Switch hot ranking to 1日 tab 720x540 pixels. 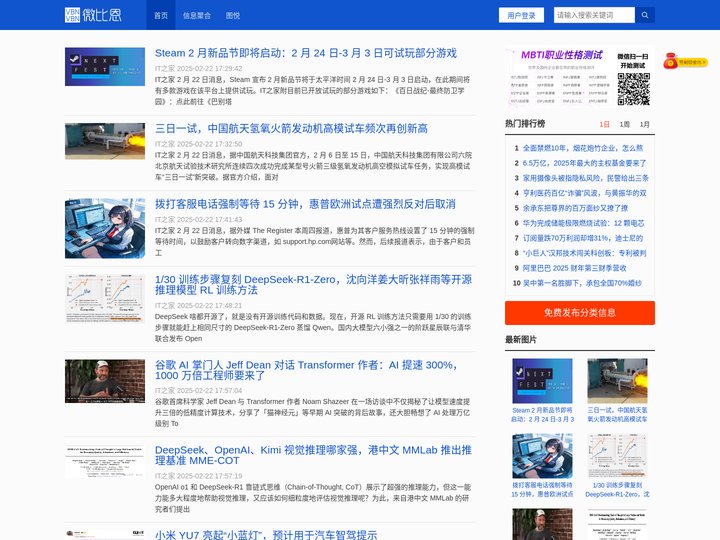[604, 124]
